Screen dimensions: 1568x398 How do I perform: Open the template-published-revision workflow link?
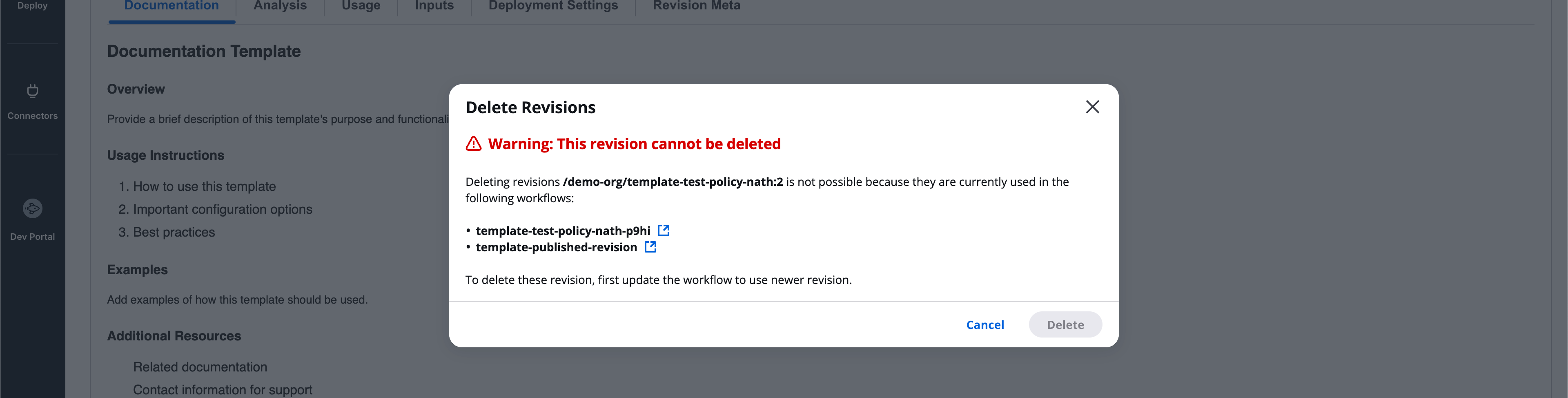556,247
